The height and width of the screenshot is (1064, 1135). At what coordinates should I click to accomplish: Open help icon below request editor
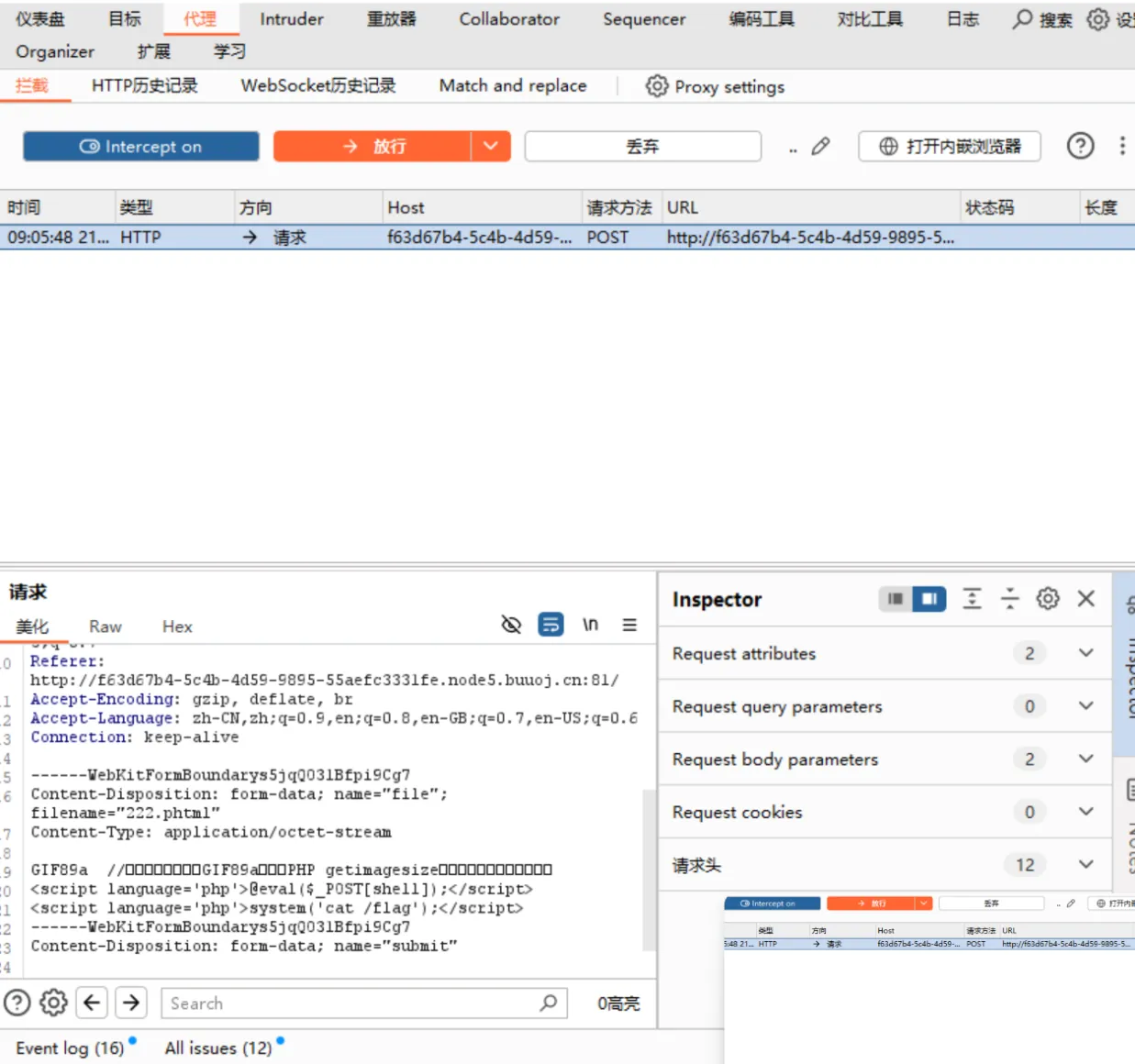point(17,1003)
